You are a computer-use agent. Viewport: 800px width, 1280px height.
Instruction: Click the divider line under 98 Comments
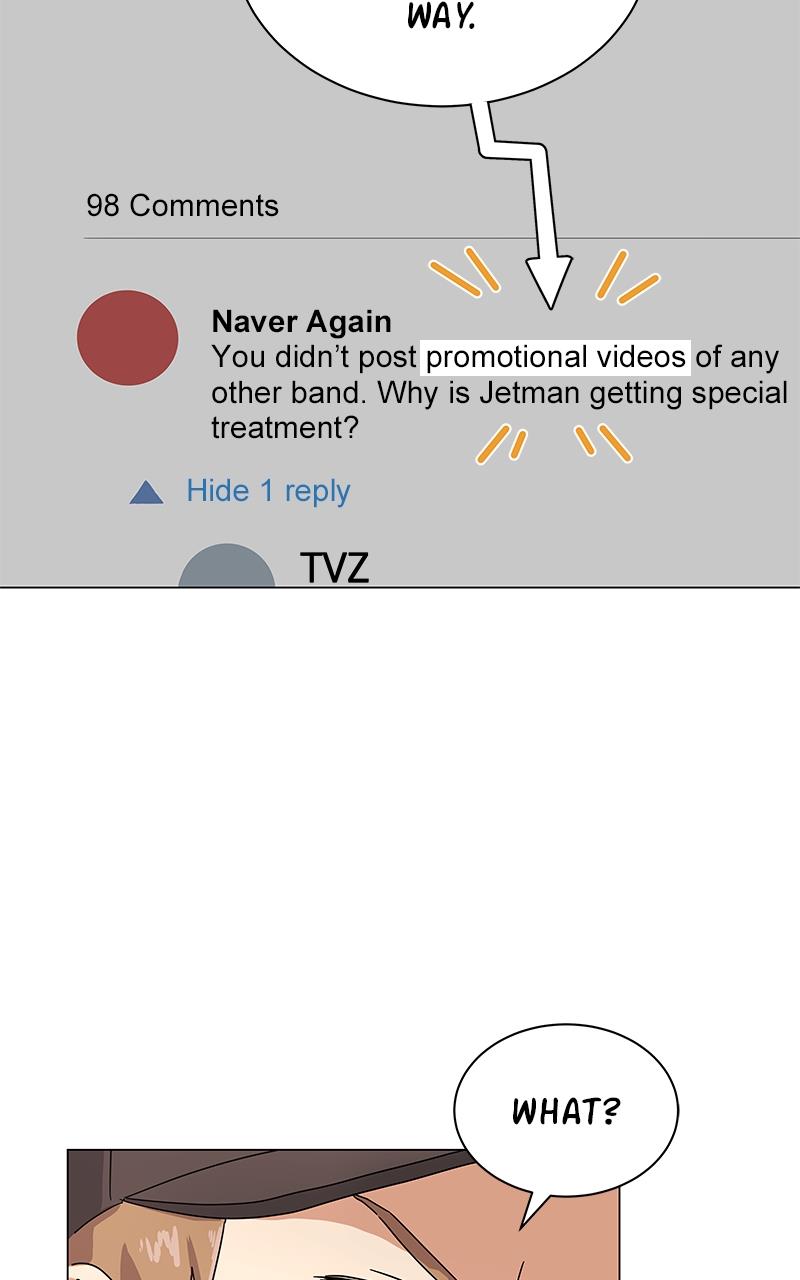[x=441, y=238]
